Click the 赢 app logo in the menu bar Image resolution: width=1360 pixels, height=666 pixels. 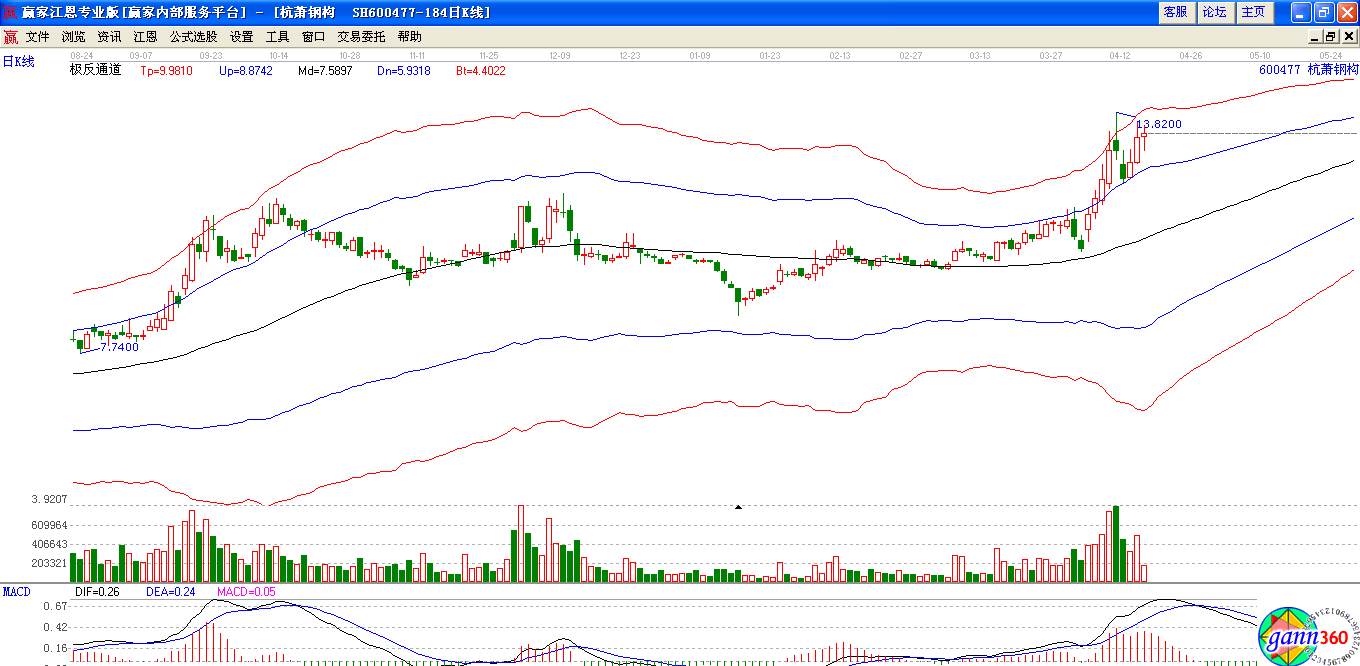click(10, 37)
